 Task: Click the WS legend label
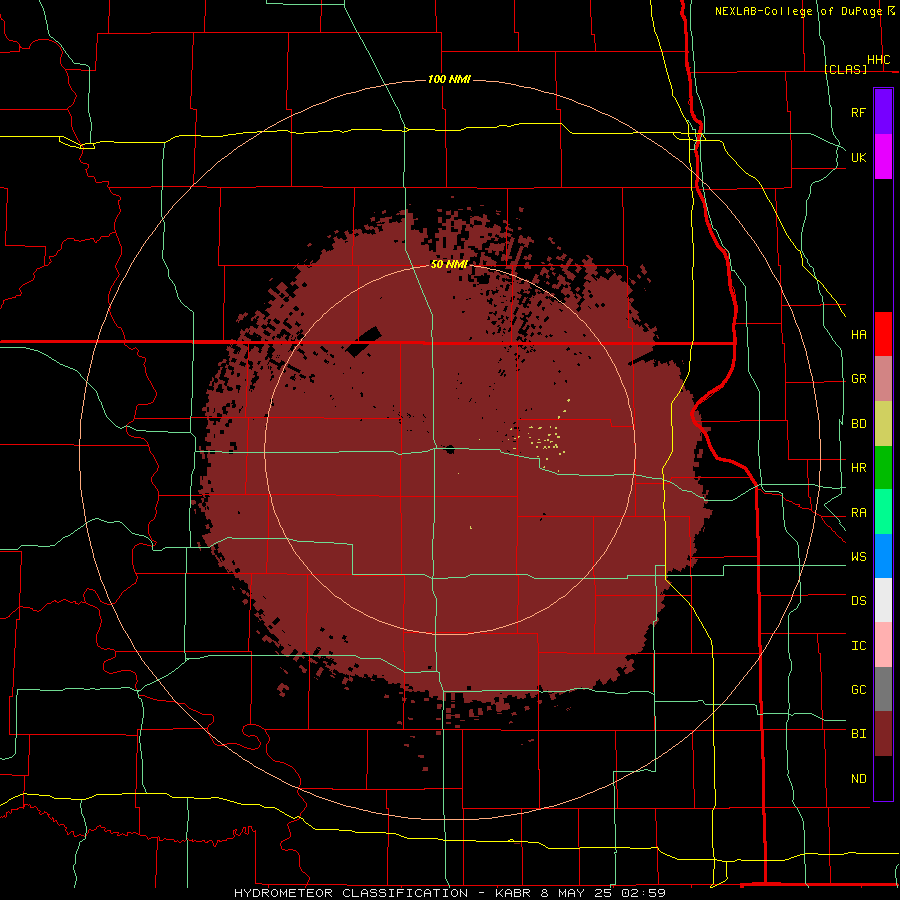tap(858, 556)
